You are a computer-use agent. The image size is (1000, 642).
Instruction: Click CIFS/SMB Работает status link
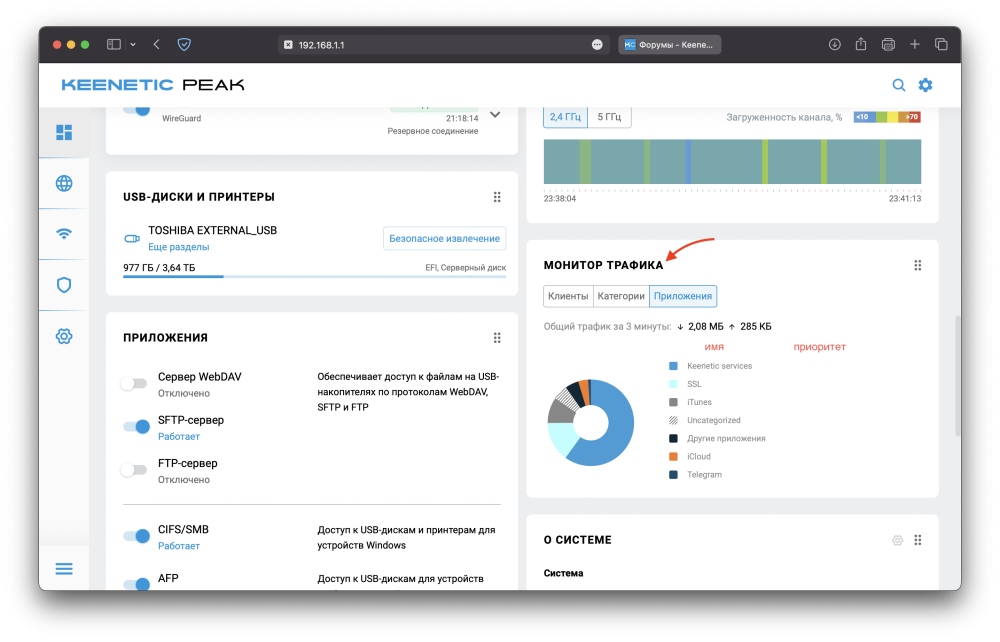click(179, 546)
